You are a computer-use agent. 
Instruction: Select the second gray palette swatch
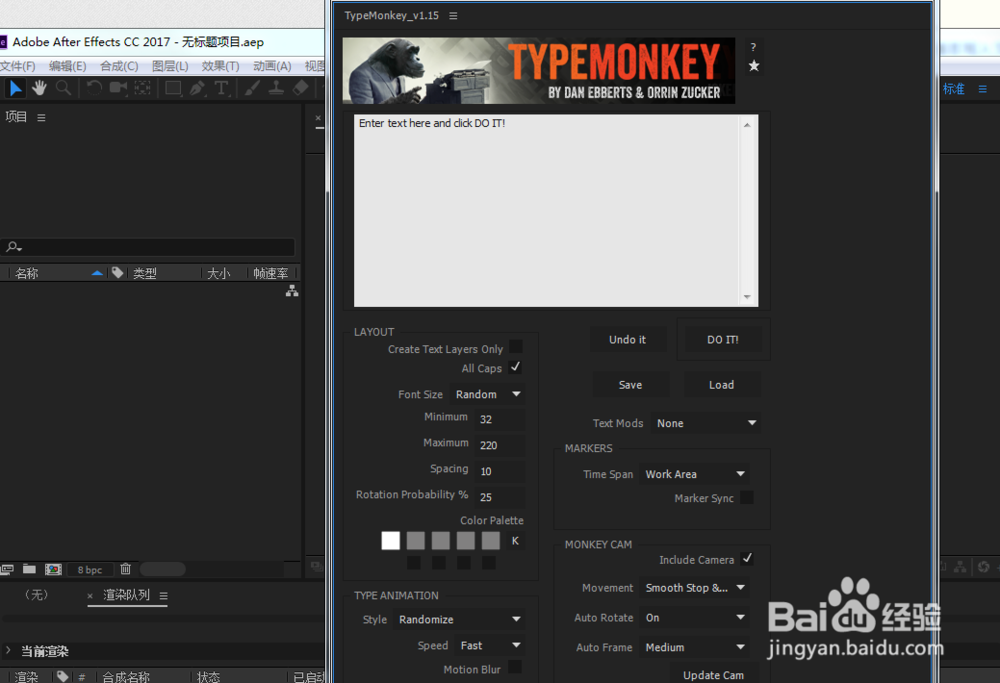coord(441,540)
